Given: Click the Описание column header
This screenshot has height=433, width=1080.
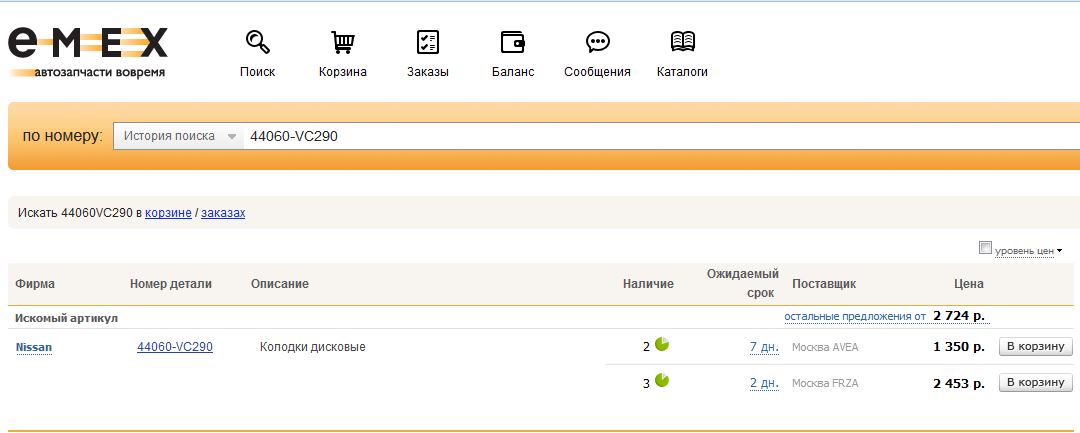Looking at the screenshot, I should 280,284.
